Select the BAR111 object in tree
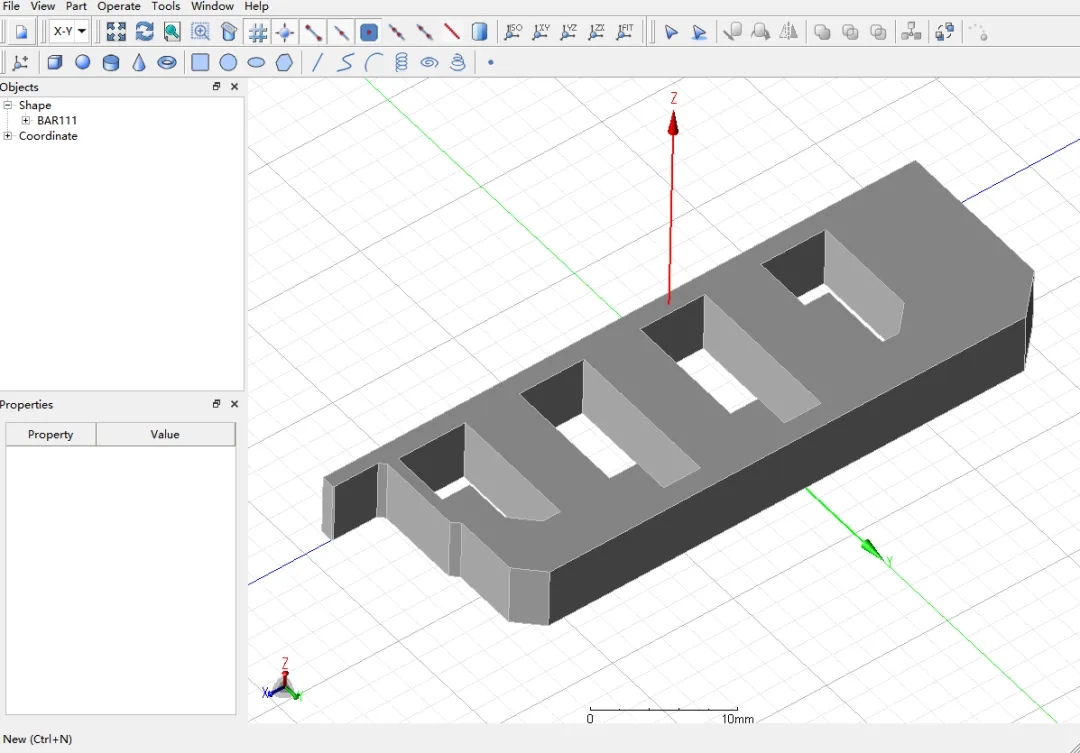The height and width of the screenshot is (753, 1080). tap(57, 120)
